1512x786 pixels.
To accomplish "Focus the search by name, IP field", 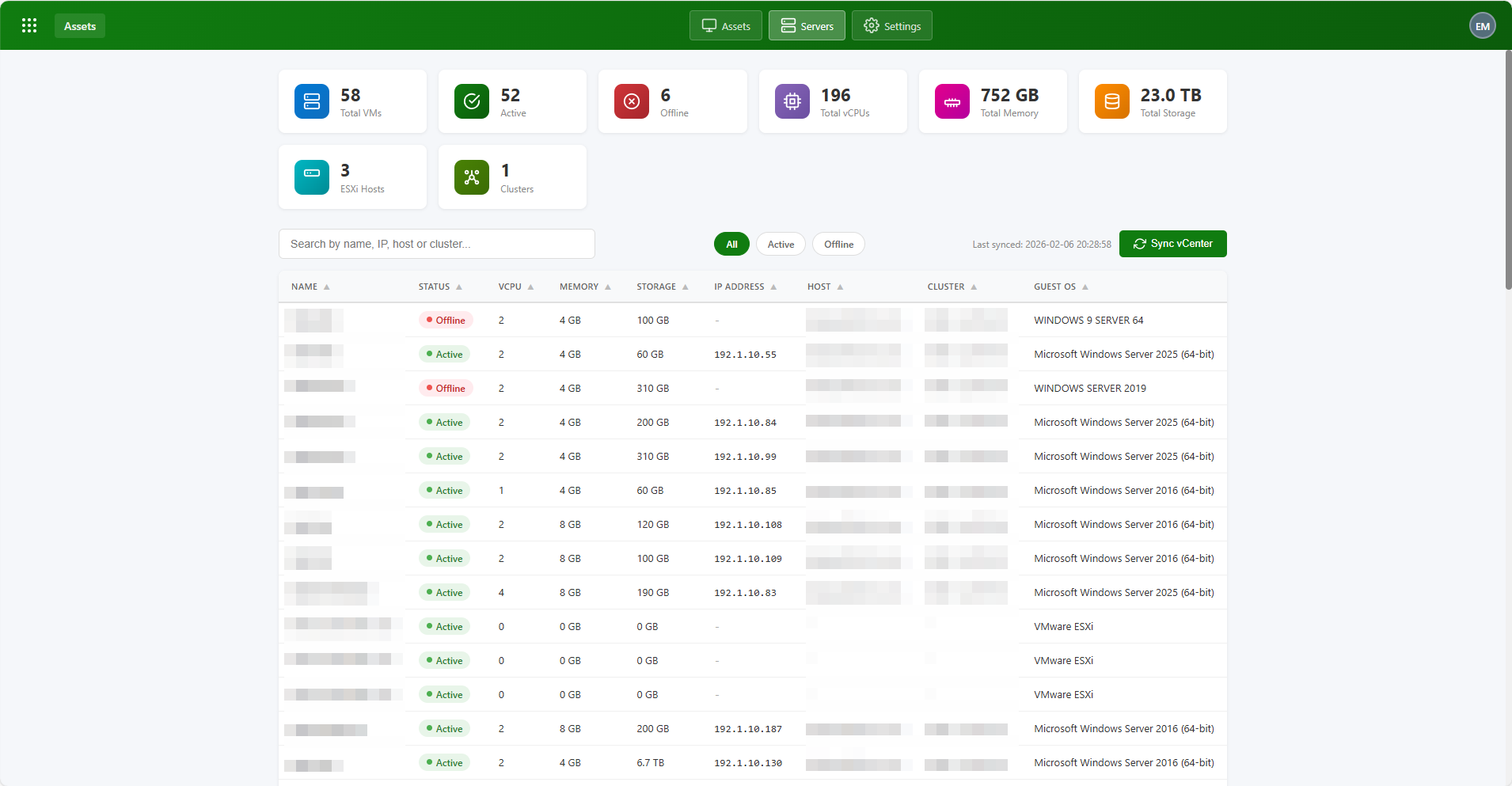I will 437,244.
